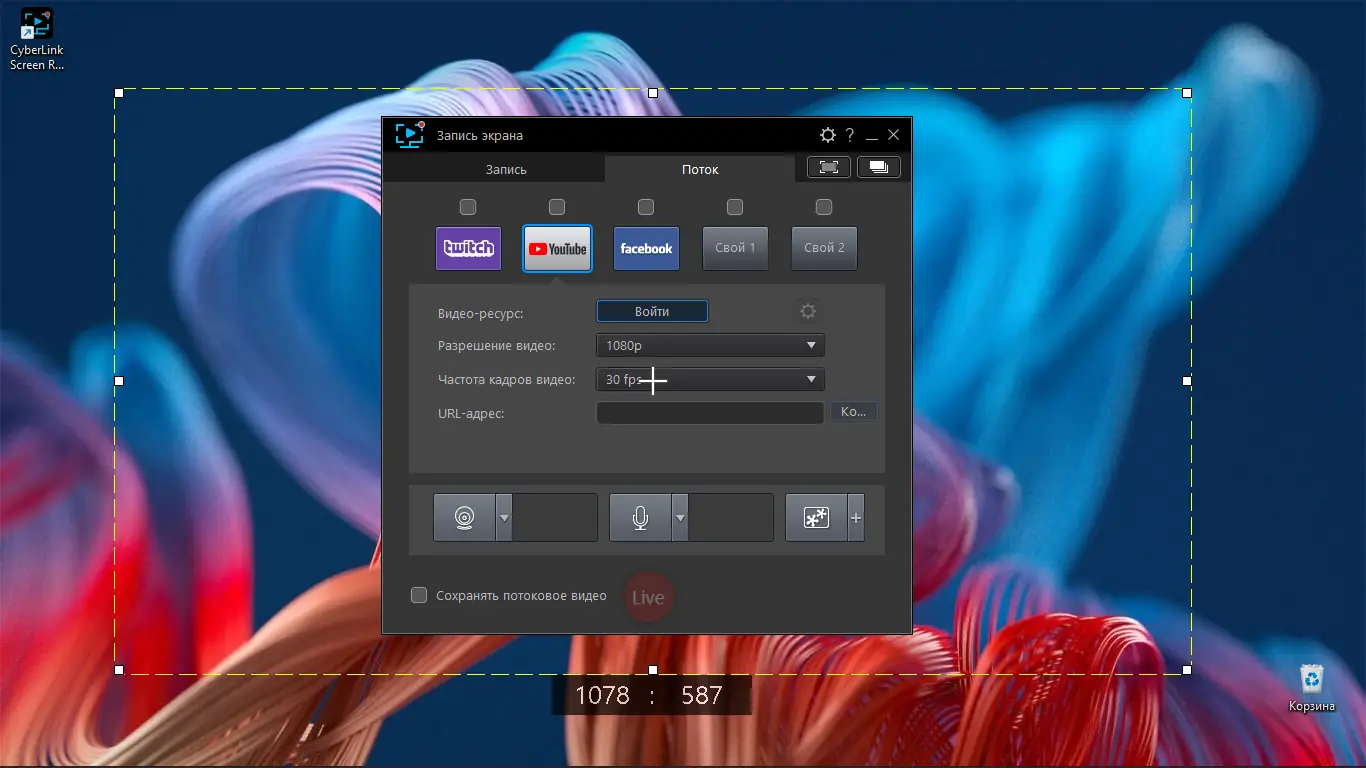Click the URL-адрес input field
1366x768 pixels.
[710, 413]
